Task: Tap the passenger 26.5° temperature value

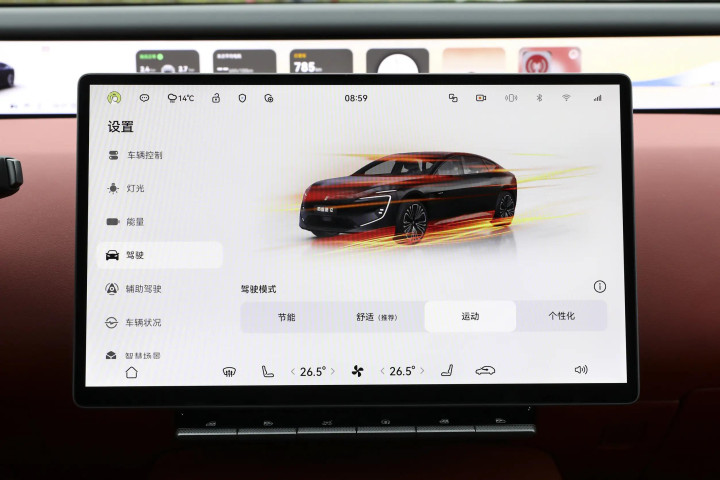Action: [x=402, y=371]
